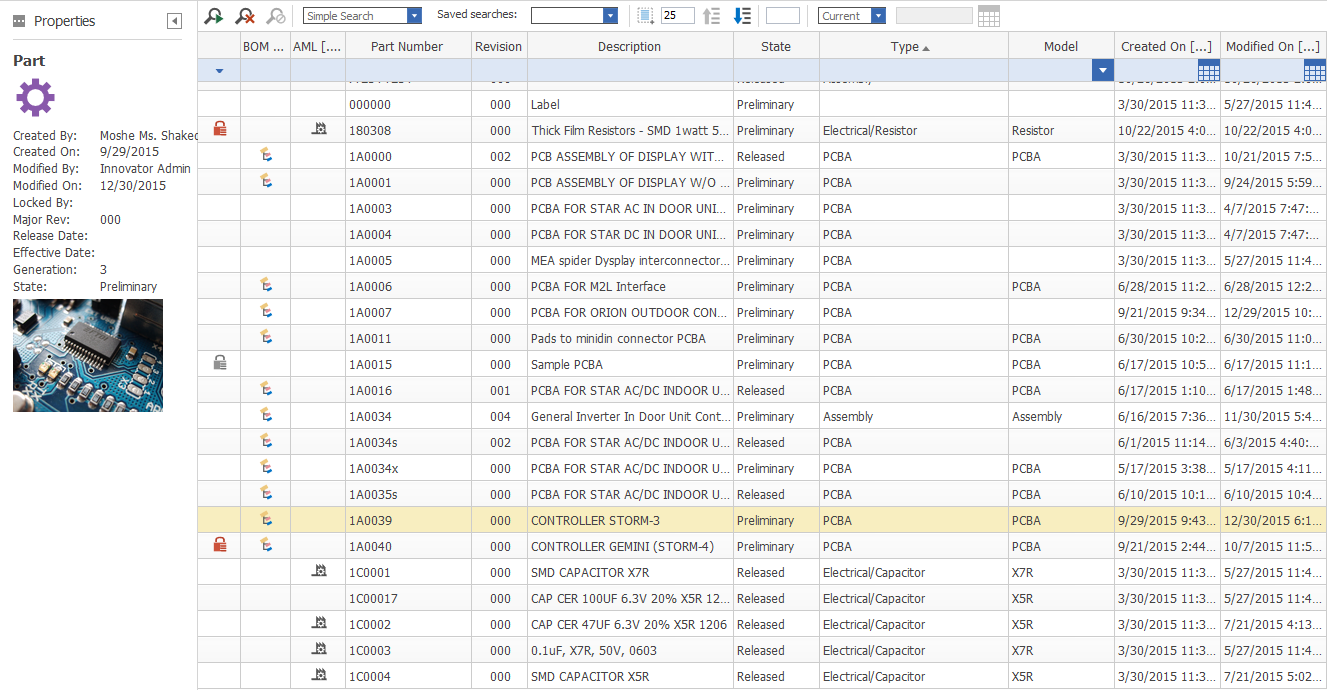Open the Current query type dropdown
The height and width of the screenshot is (690, 1327).
878,16
